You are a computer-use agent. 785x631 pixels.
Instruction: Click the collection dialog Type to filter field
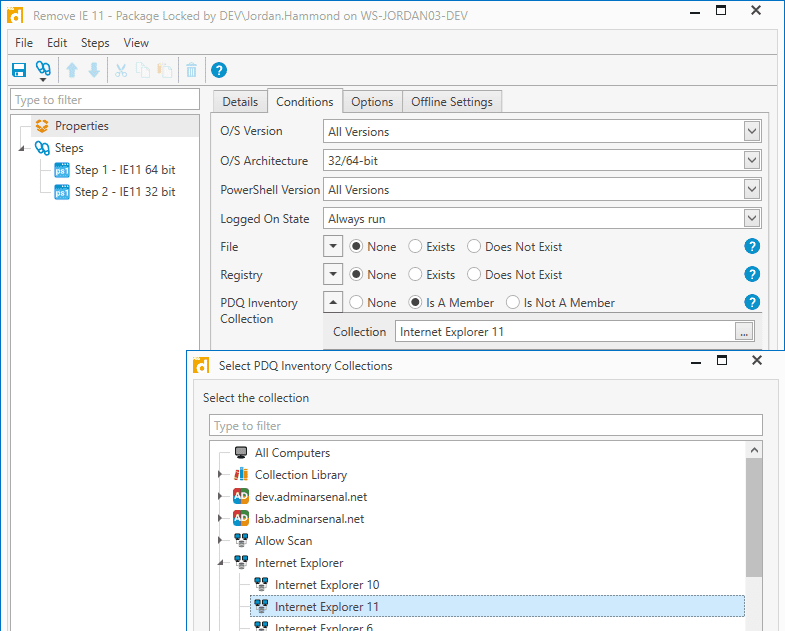coord(486,426)
